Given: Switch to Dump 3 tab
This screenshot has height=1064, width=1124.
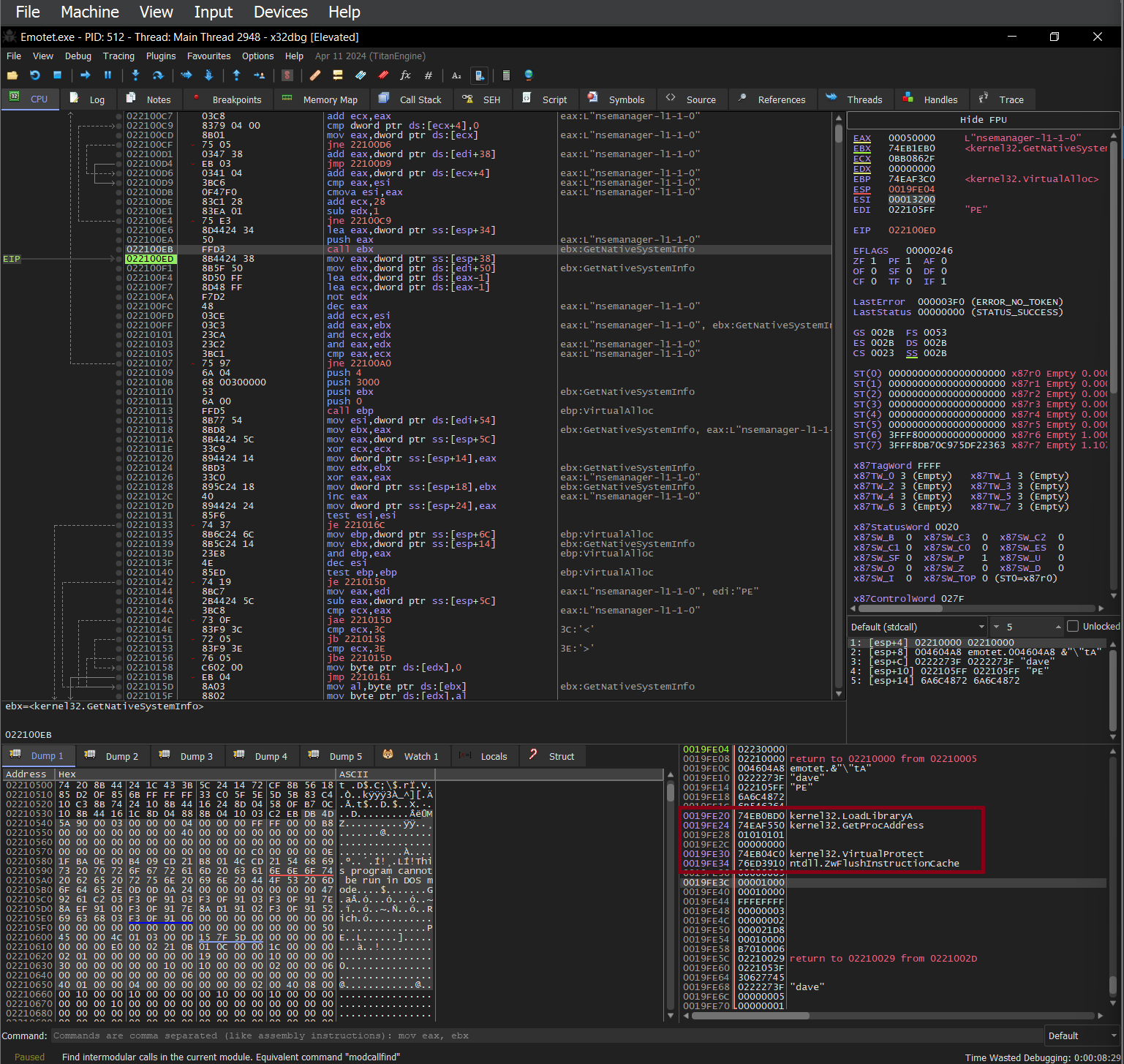Looking at the screenshot, I should pyautogui.click(x=187, y=756).
